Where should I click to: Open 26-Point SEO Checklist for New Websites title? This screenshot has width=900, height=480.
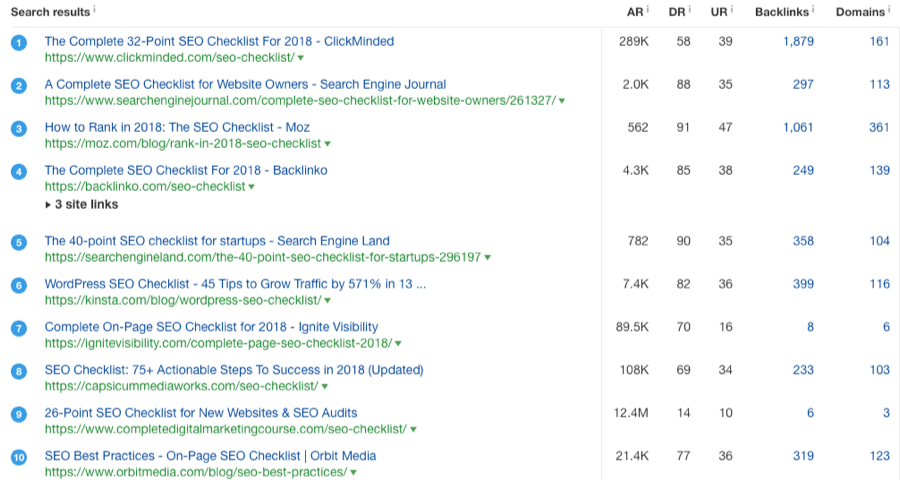[x=201, y=413]
